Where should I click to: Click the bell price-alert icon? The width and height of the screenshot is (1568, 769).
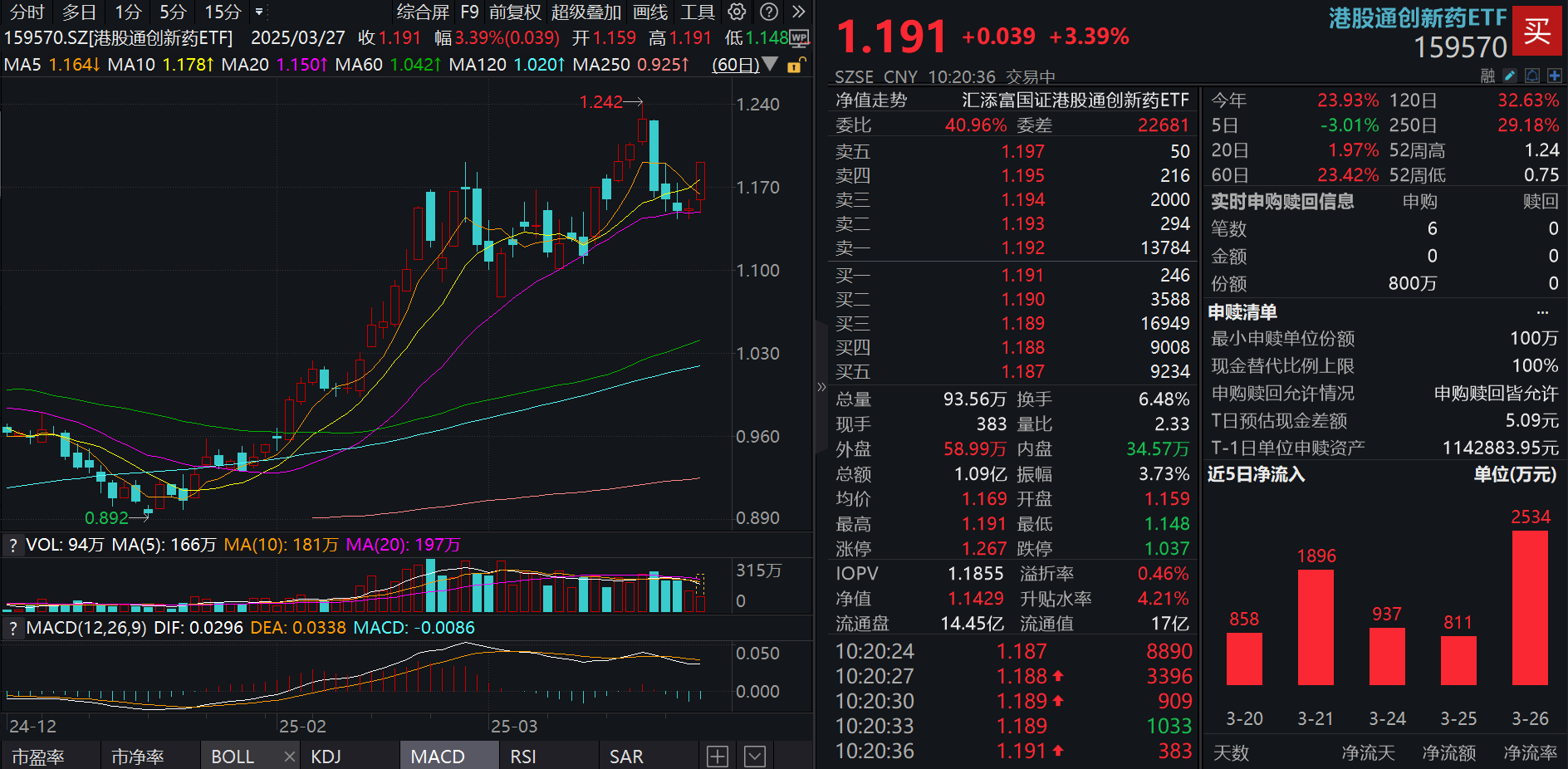pos(1532,75)
